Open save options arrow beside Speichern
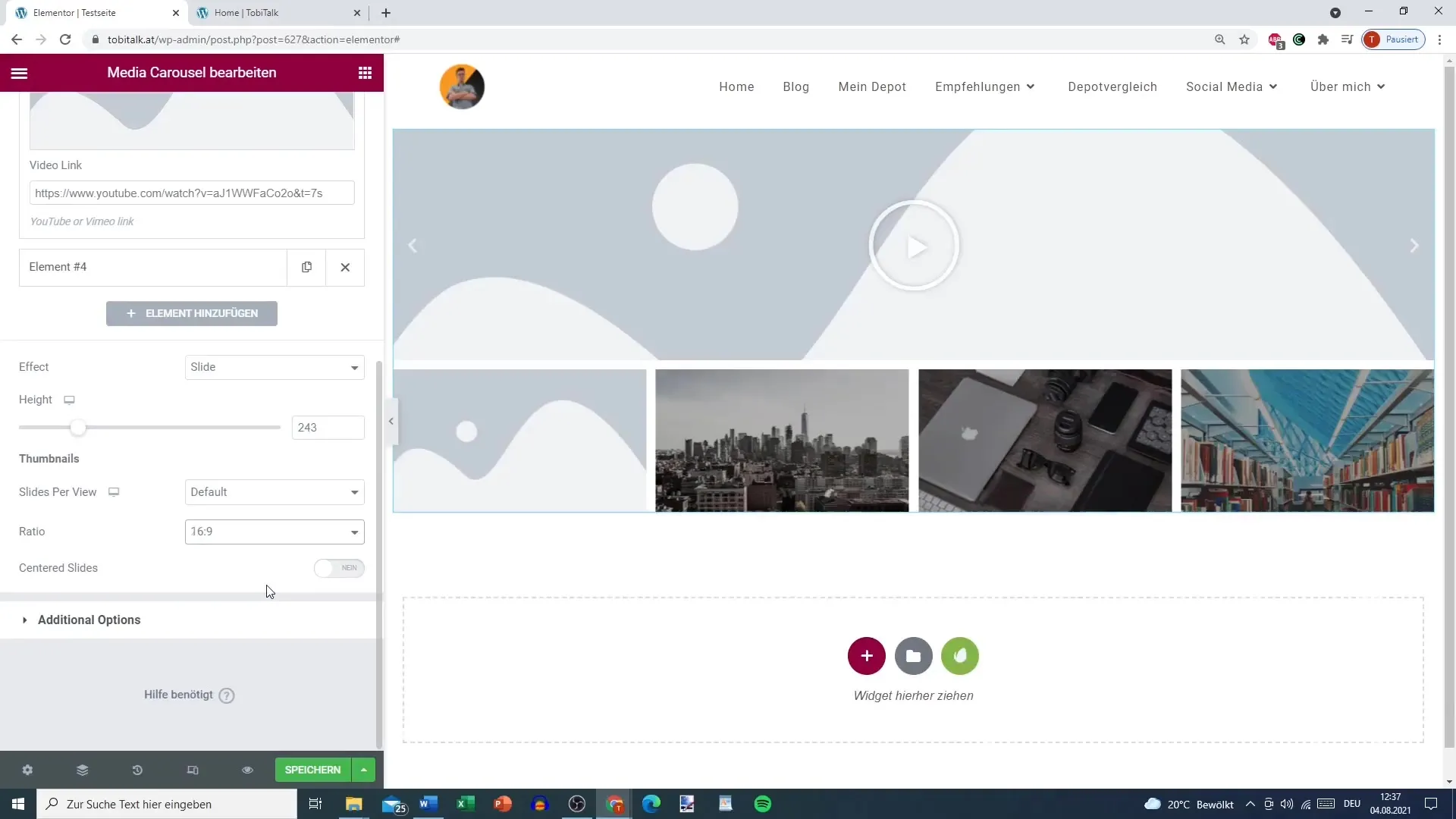 (x=364, y=770)
